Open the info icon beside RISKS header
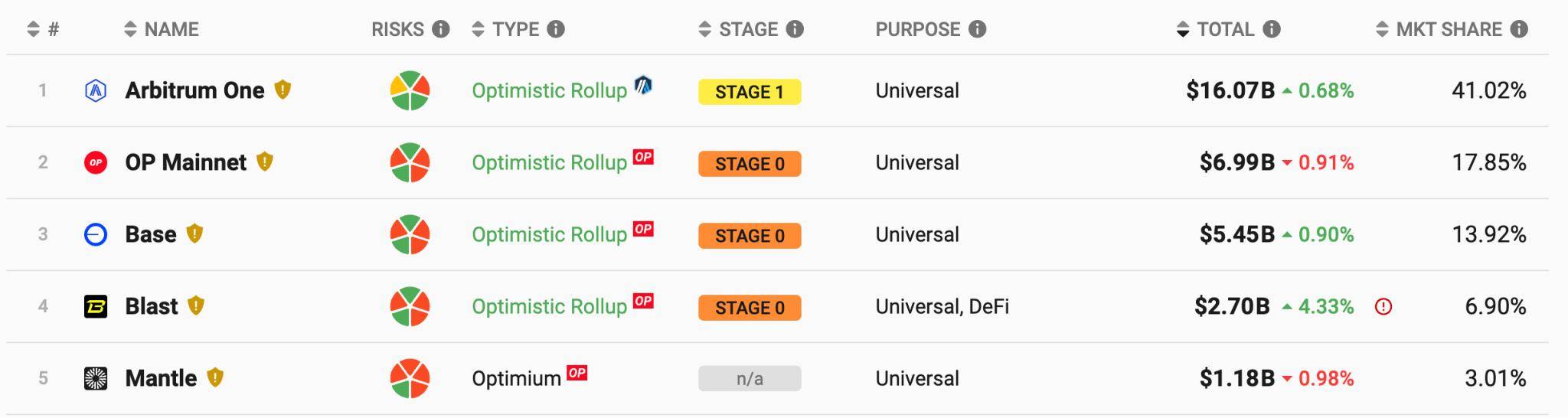The height and width of the screenshot is (418, 1568). click(x=440, y=29)
